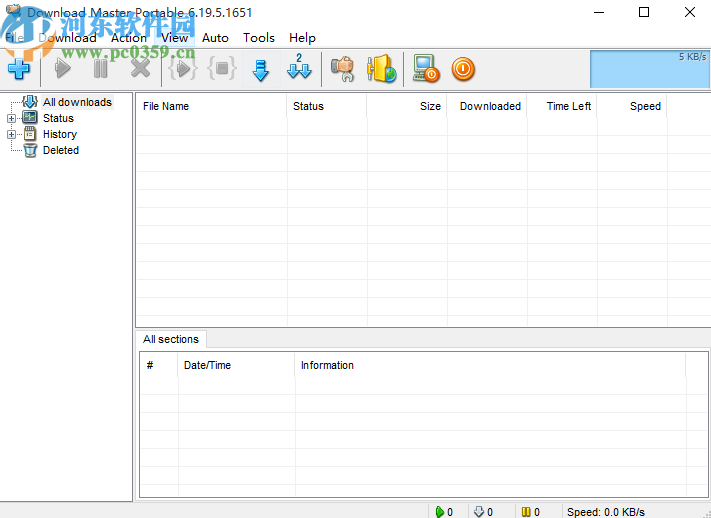Image resolution: width=711 pixels, height=518 pixels.
Task: Select the History tree item label
Action: coord(60,134)
